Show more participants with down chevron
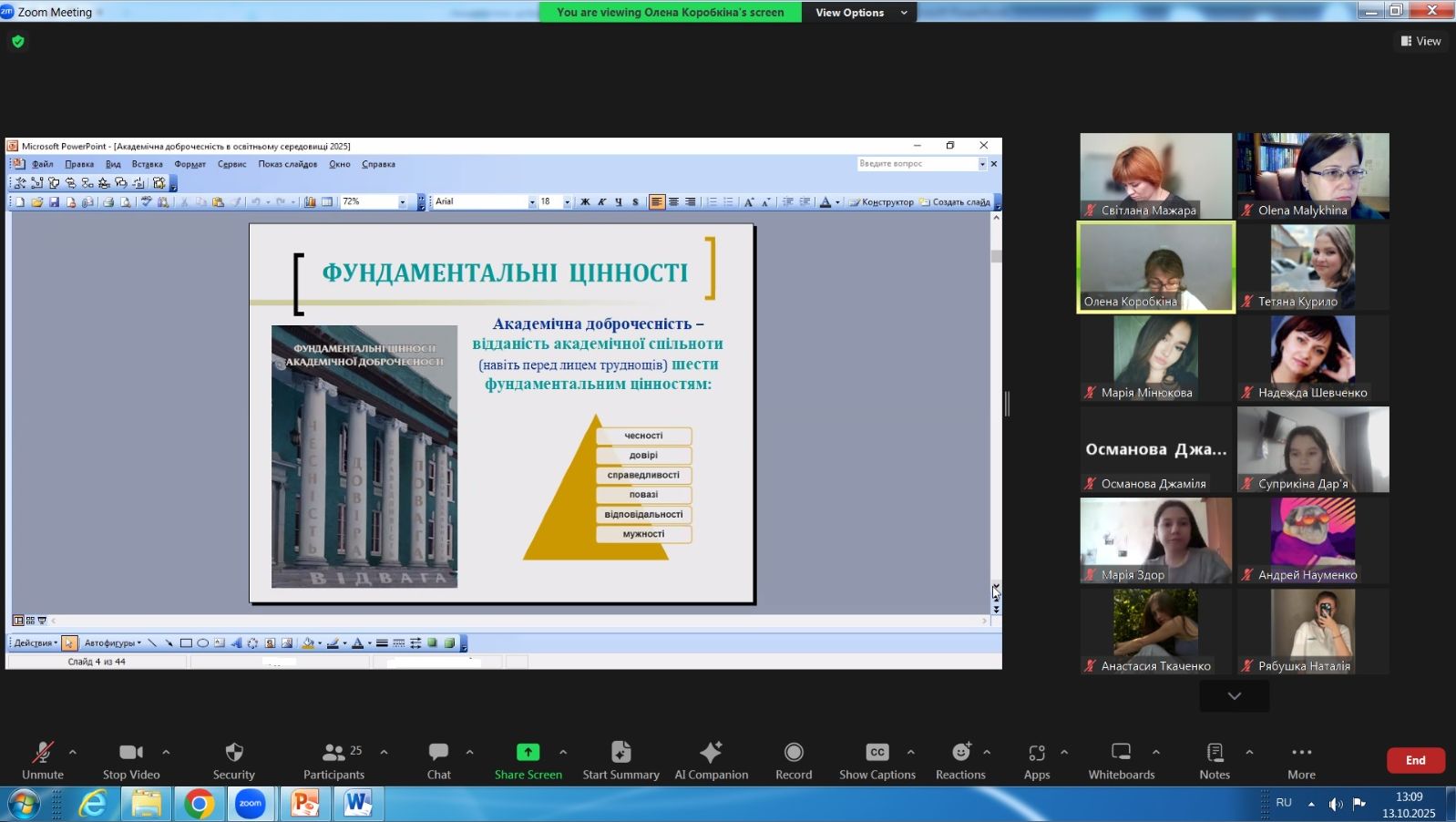This screenshot has width=1456, height=822. [x=1234, y=696]
